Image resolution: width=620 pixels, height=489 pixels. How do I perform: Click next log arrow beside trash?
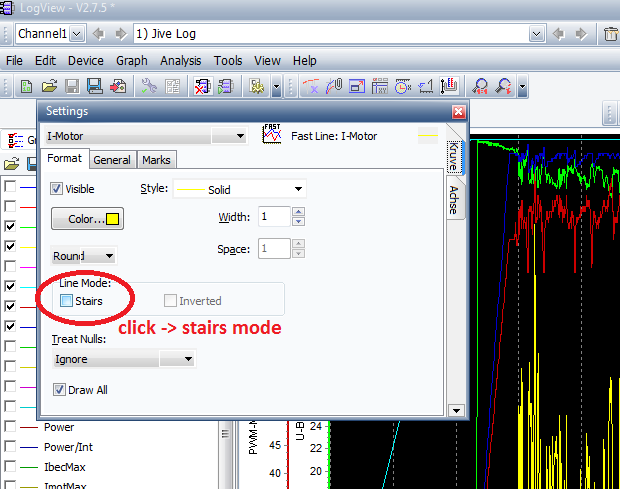(x=581, y=34)
